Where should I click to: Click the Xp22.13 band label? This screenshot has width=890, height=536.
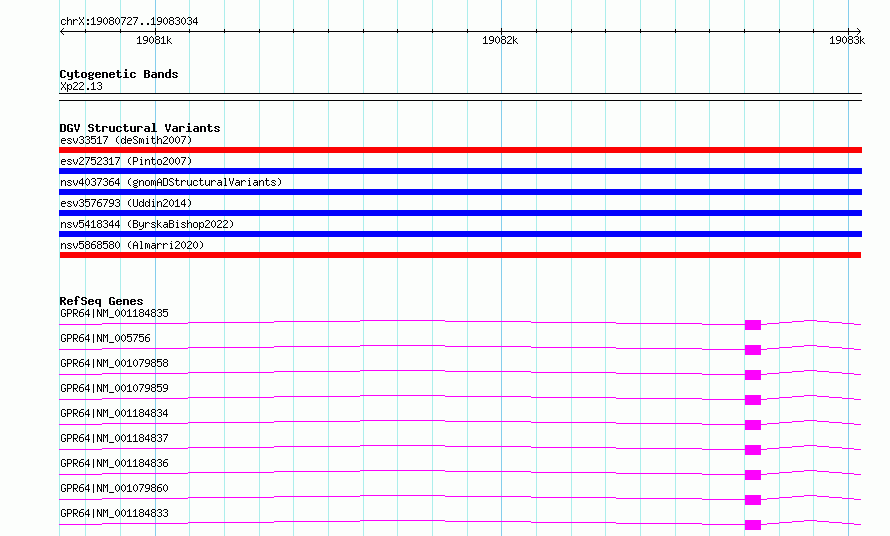coord(81,86)
